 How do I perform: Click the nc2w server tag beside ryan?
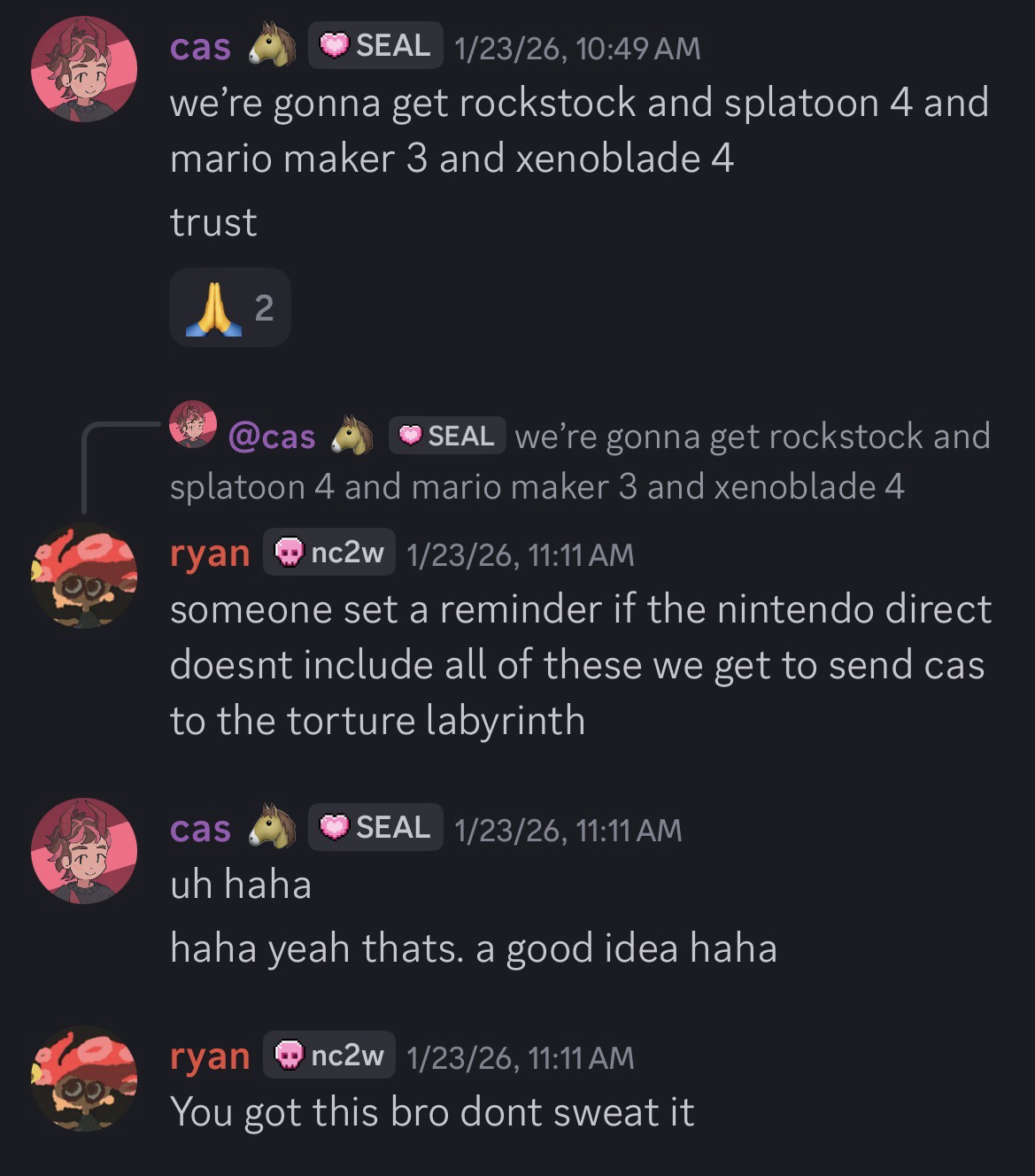pos(329,553)
